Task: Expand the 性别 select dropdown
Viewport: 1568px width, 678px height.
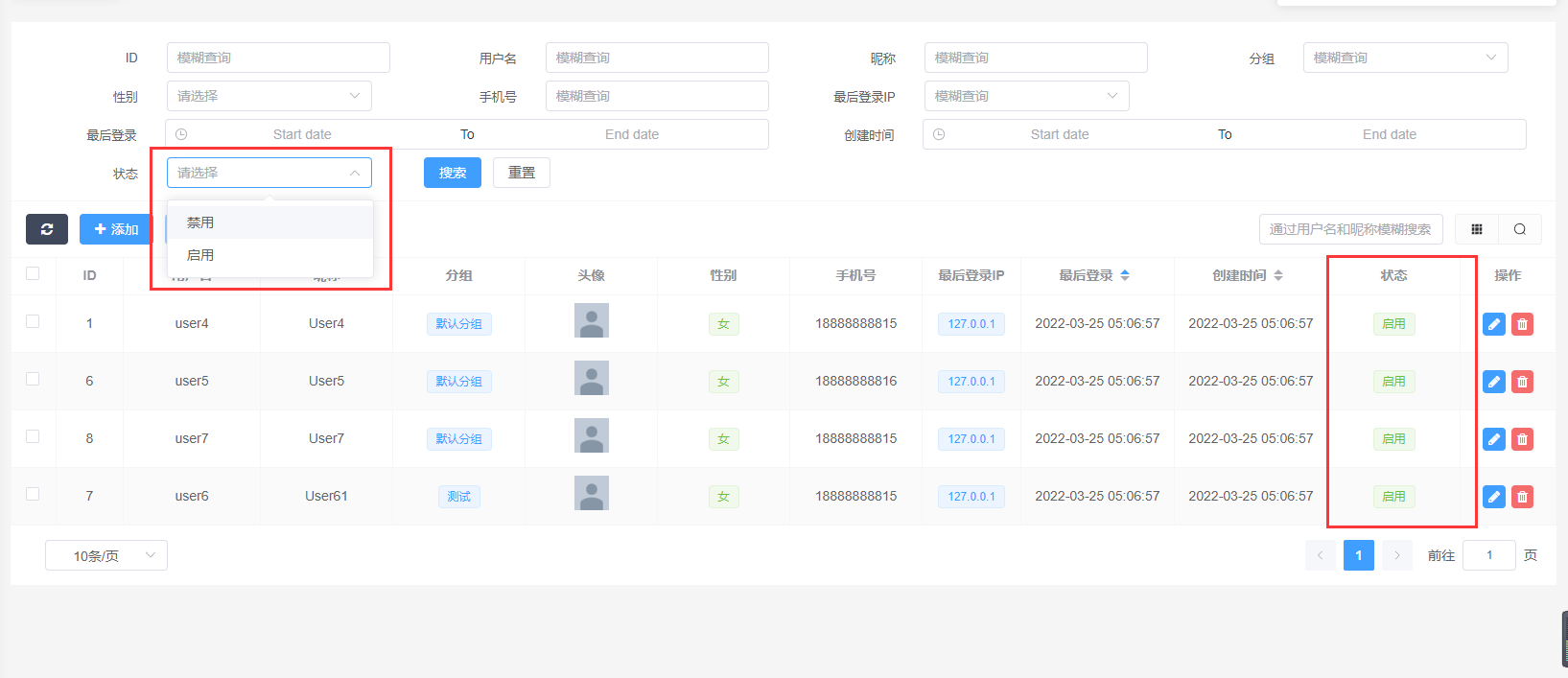Action: tap(269, 96)
